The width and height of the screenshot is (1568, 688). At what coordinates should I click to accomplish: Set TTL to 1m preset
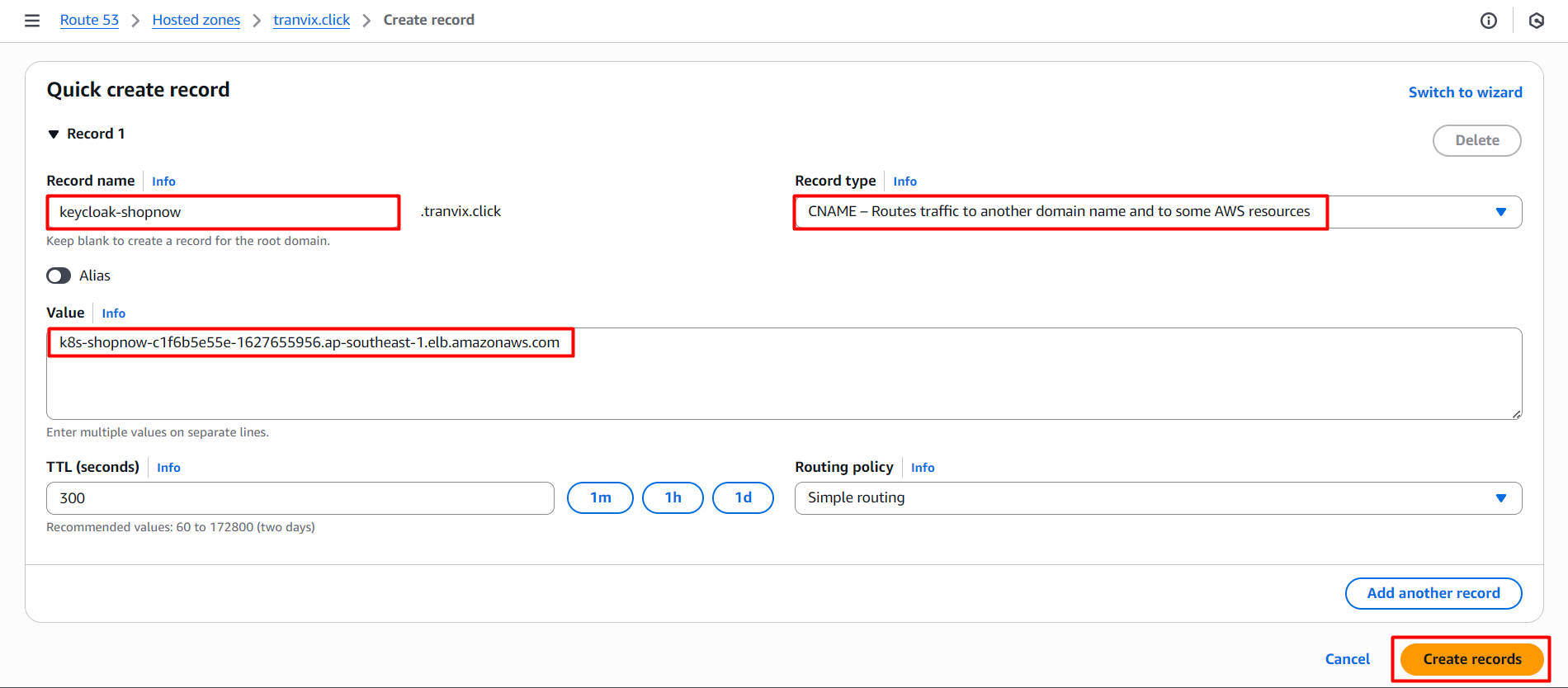coord(600,498)
